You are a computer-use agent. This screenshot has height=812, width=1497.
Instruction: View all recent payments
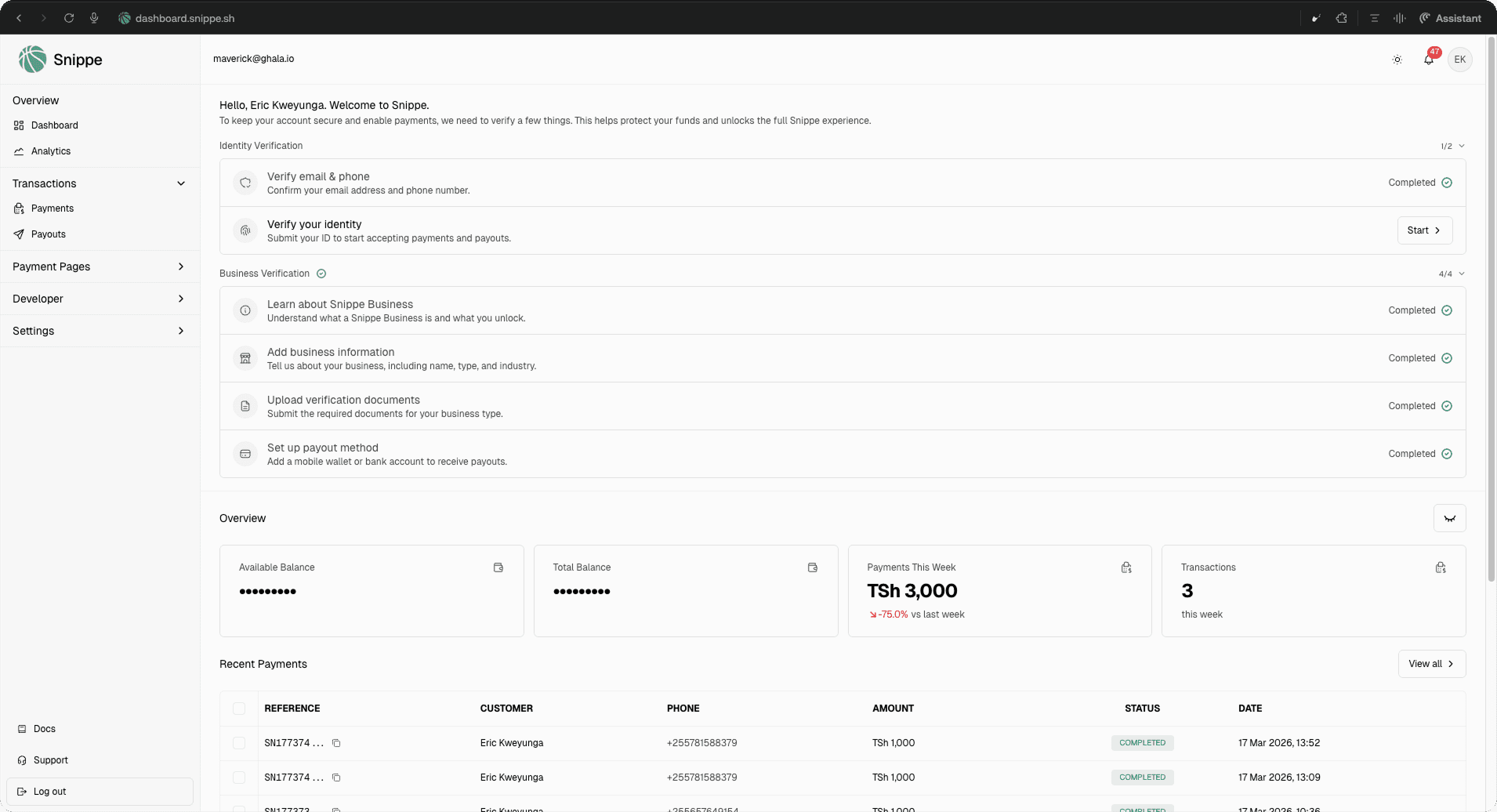pos(1430,663)
